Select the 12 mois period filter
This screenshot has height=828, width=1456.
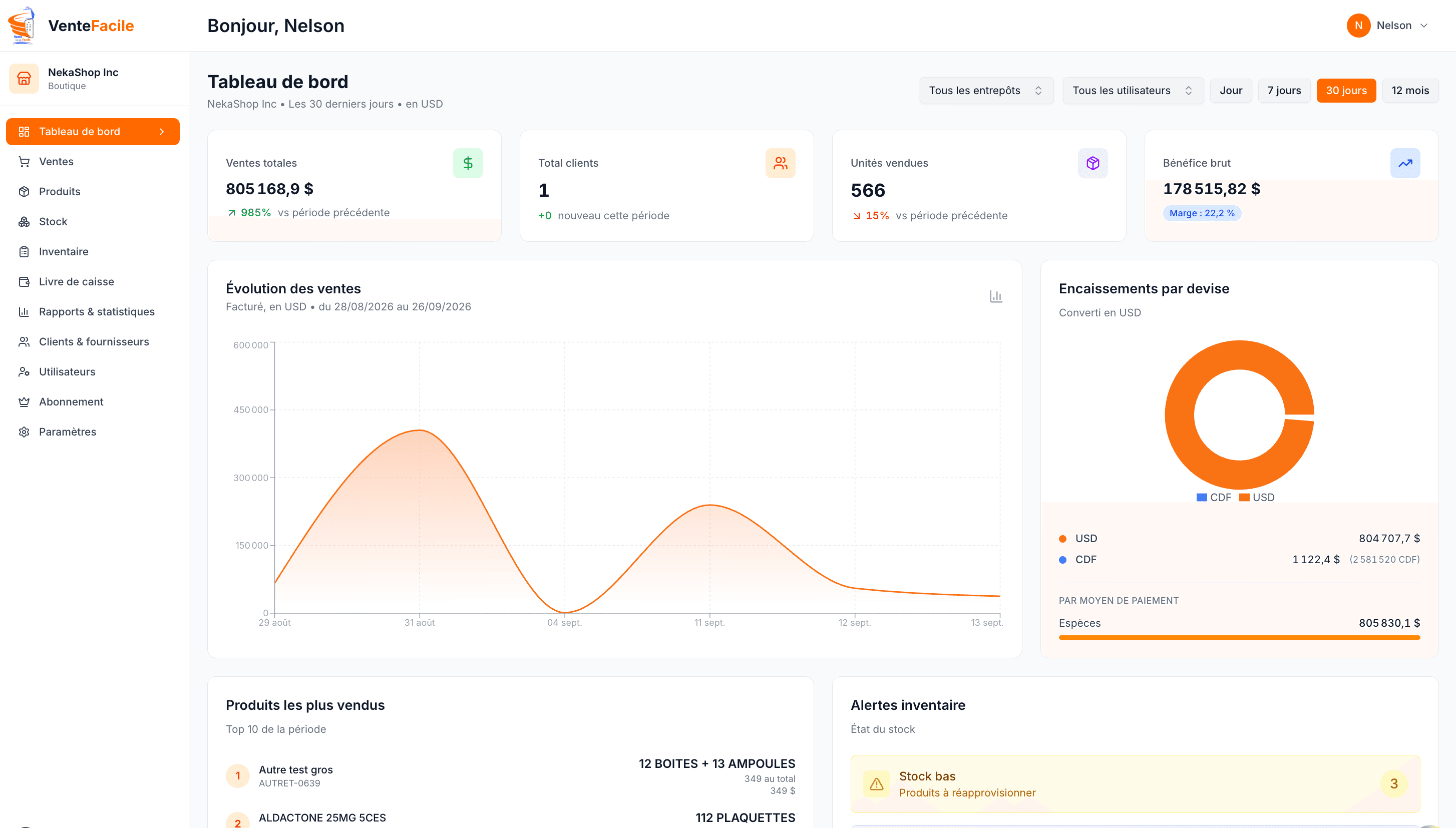tap(1410, 91)
